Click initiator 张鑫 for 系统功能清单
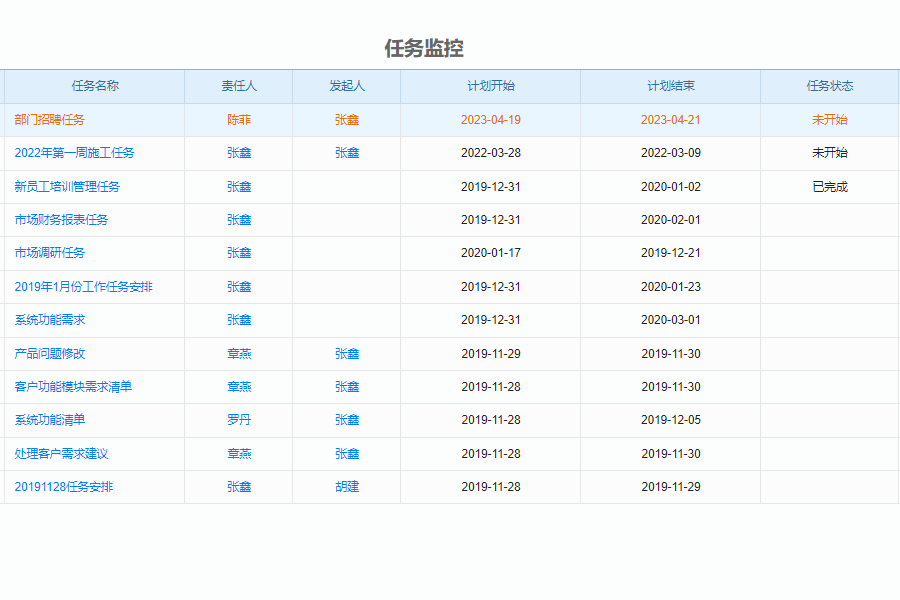This screenshot has width=900, height=600. (347, 420)
